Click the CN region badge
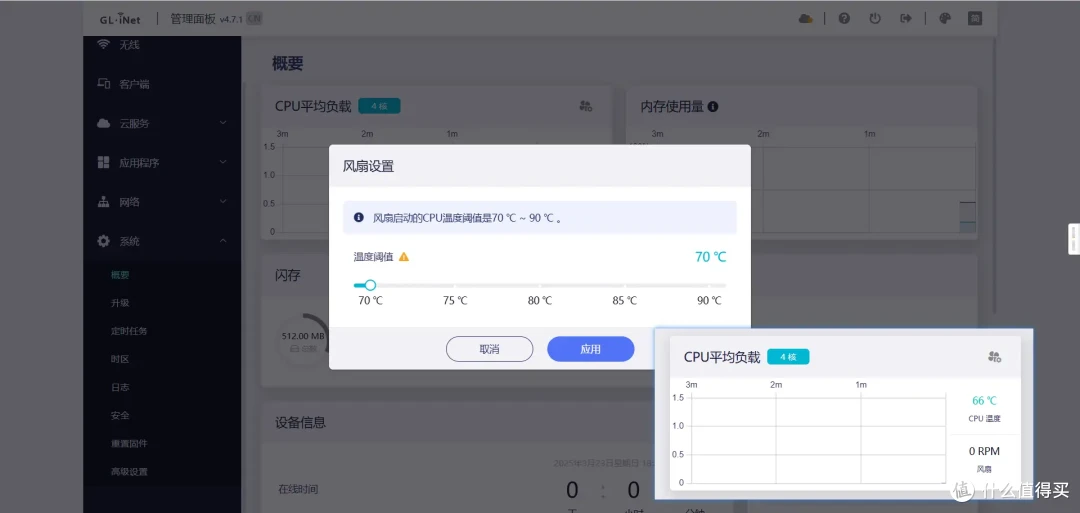Viewport: 1080px width, 513px height. coord(253,19)
